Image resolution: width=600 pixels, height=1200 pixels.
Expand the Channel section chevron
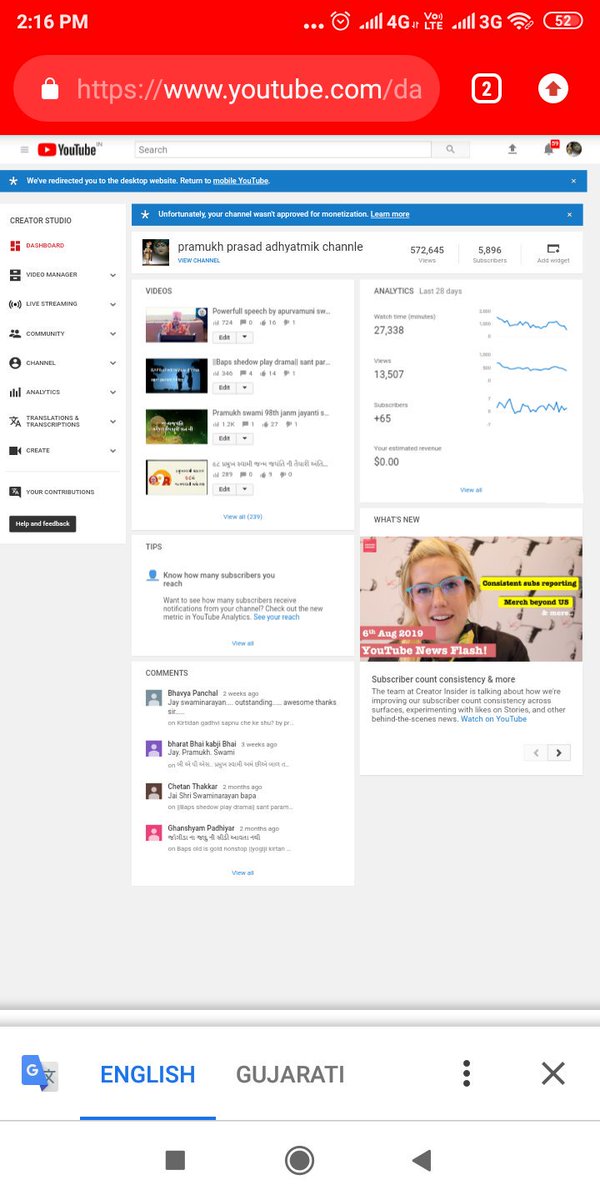tap(113, 363)
